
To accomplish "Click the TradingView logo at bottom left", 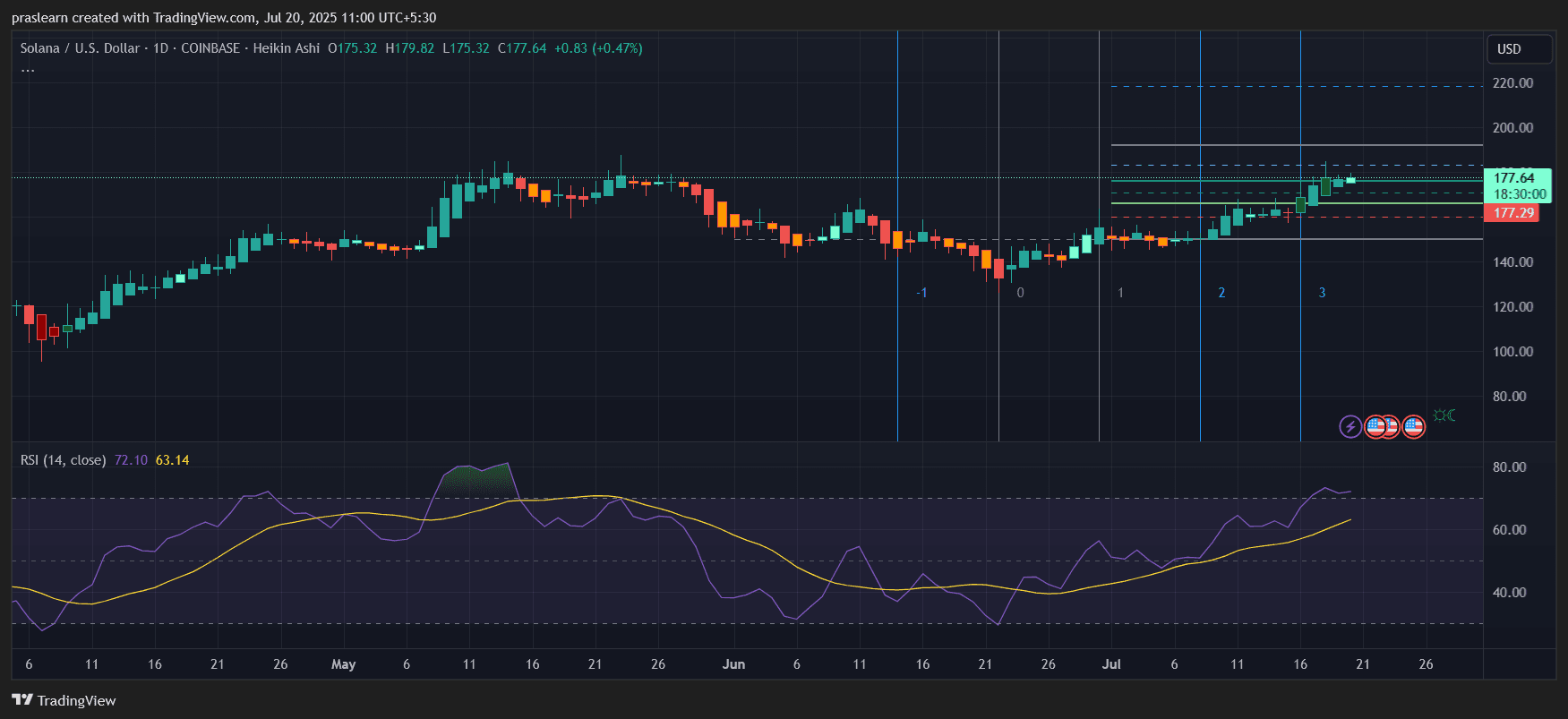I will [64, 700].
